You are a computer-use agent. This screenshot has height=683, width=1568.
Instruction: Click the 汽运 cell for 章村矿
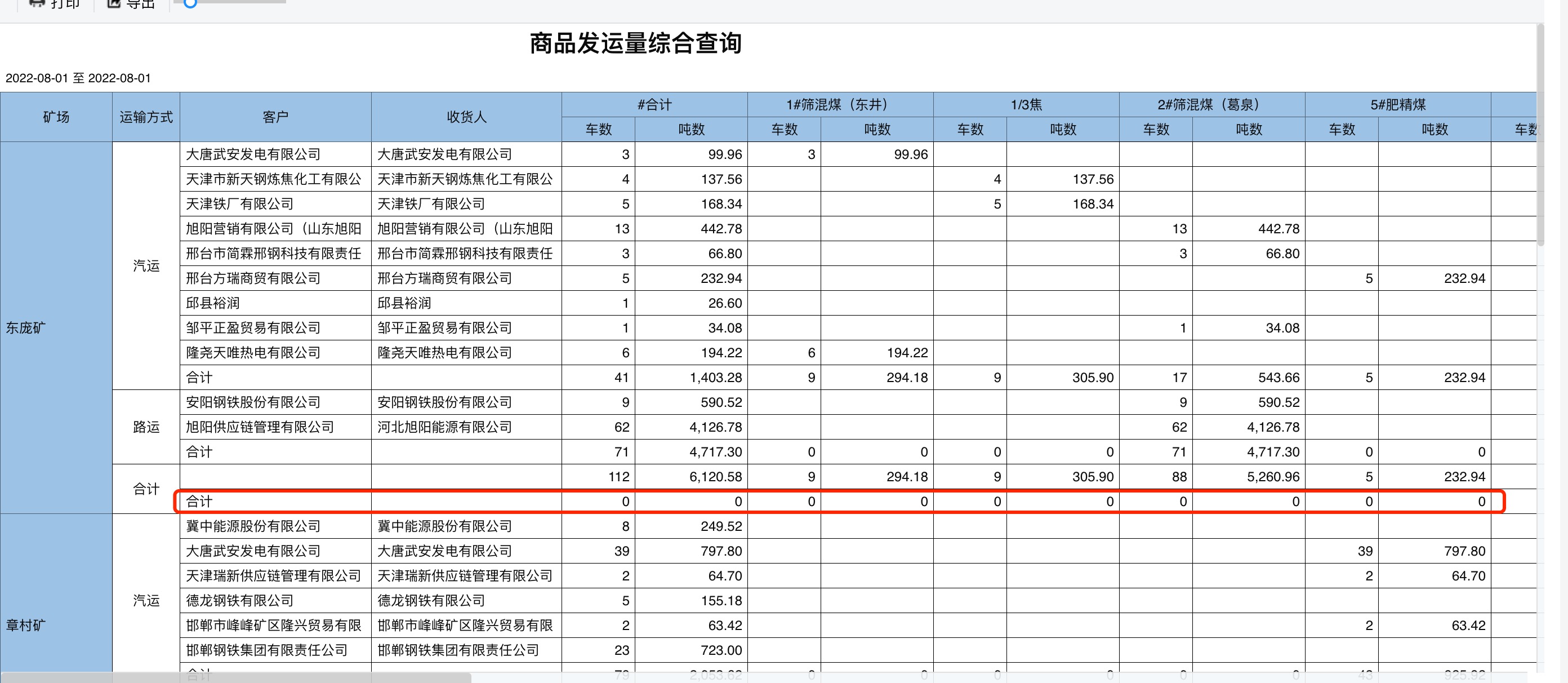pos(146,600)
